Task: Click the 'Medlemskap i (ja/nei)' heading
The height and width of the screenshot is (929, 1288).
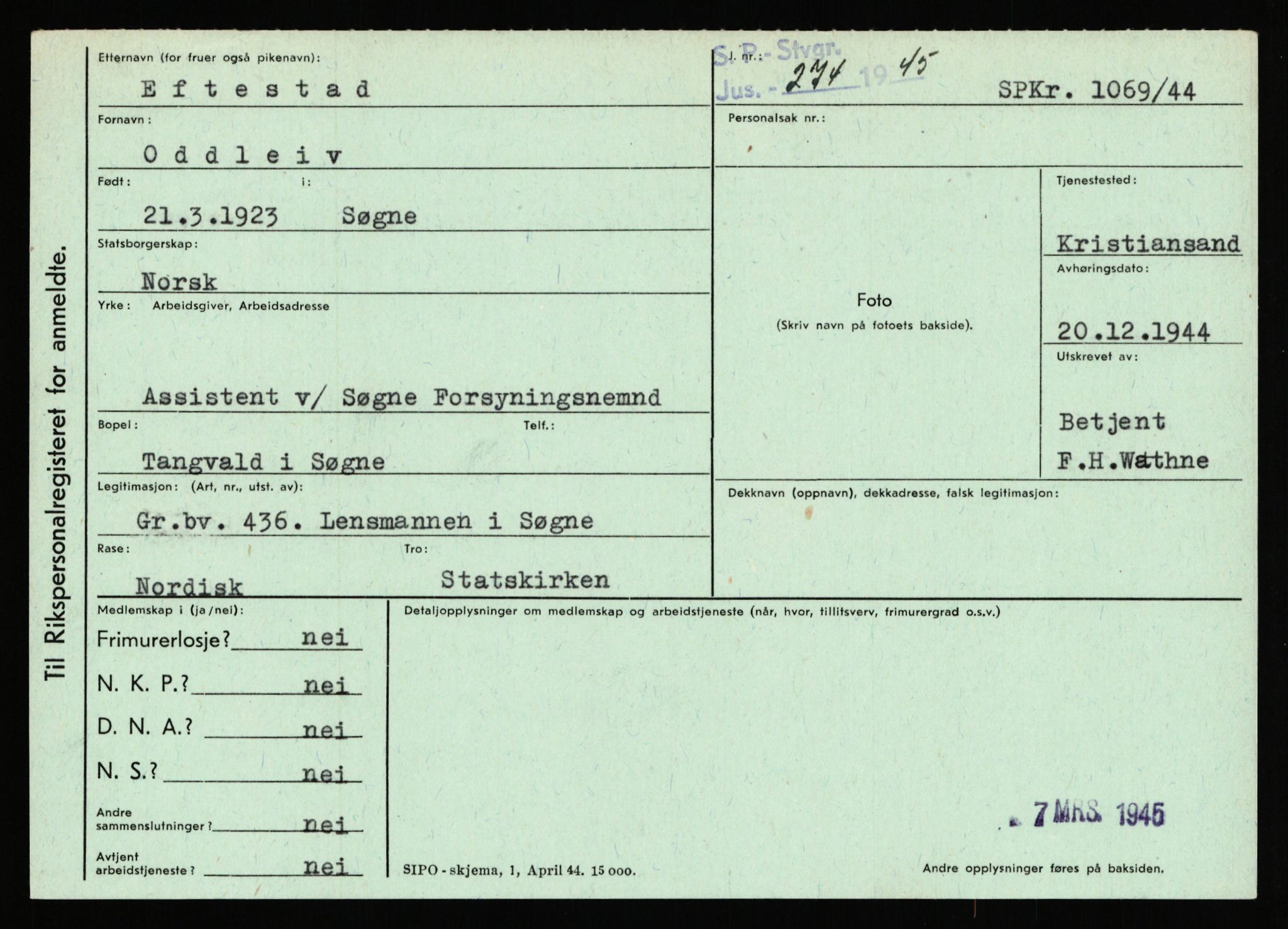Action: coord(171,610)
